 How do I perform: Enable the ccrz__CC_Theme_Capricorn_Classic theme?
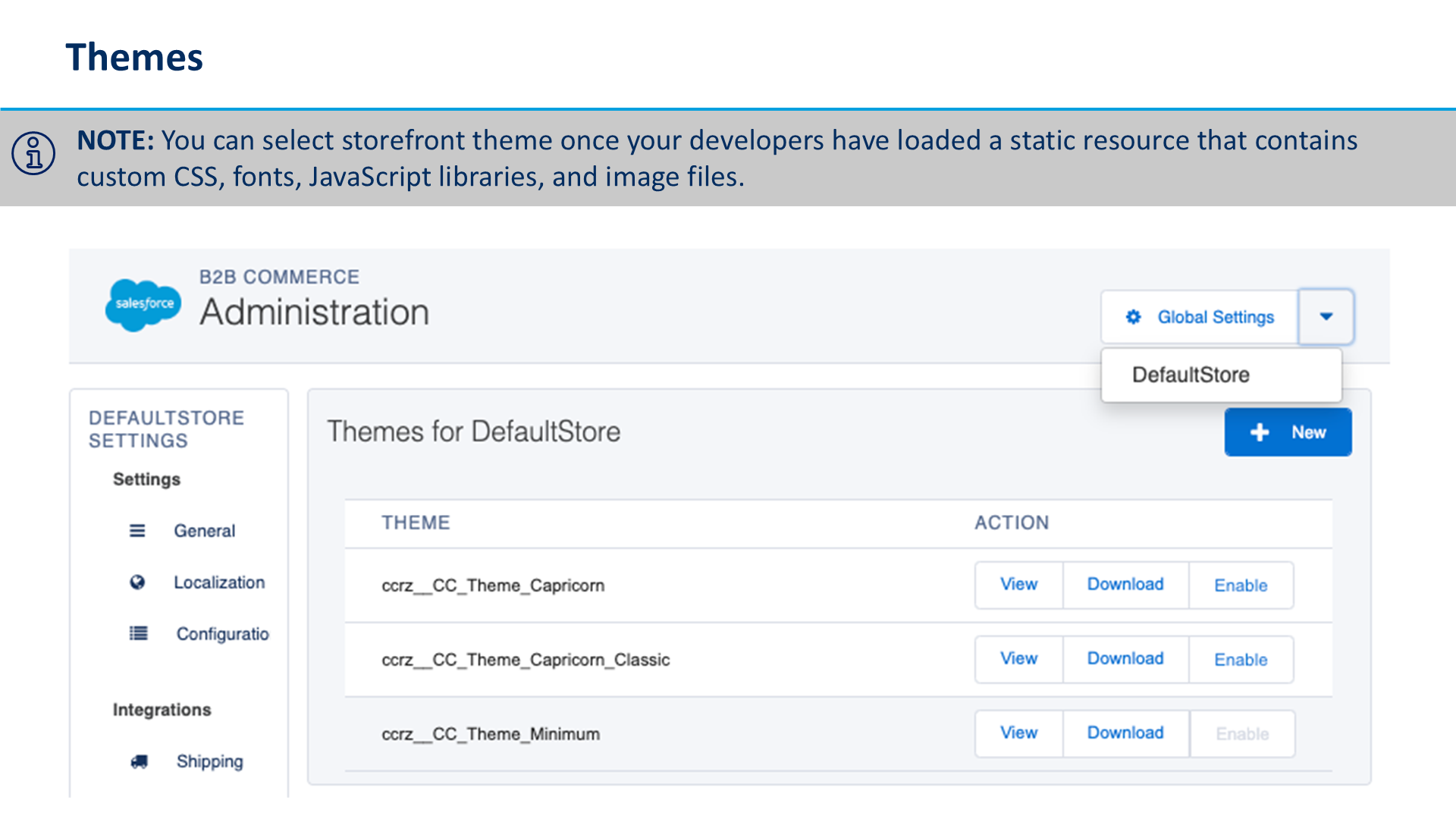click(x=1241, y=660)
